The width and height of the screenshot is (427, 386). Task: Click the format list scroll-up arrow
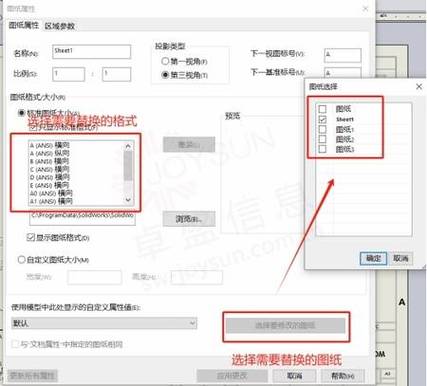pos(128,146)
